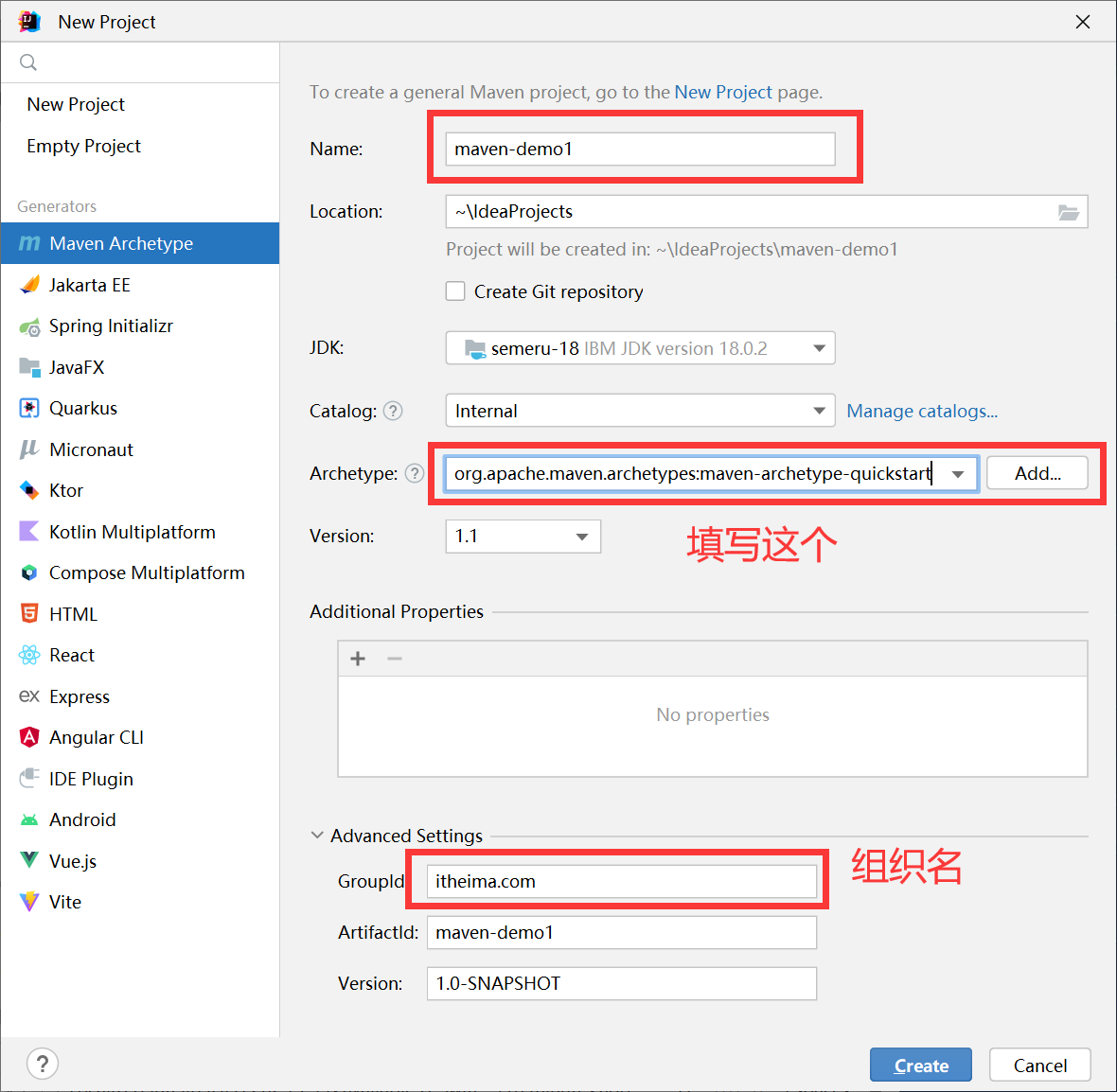Viewport: 1117px width, 1092px height.
Task: Click the Create button
Action: [x=921, y=1065]
